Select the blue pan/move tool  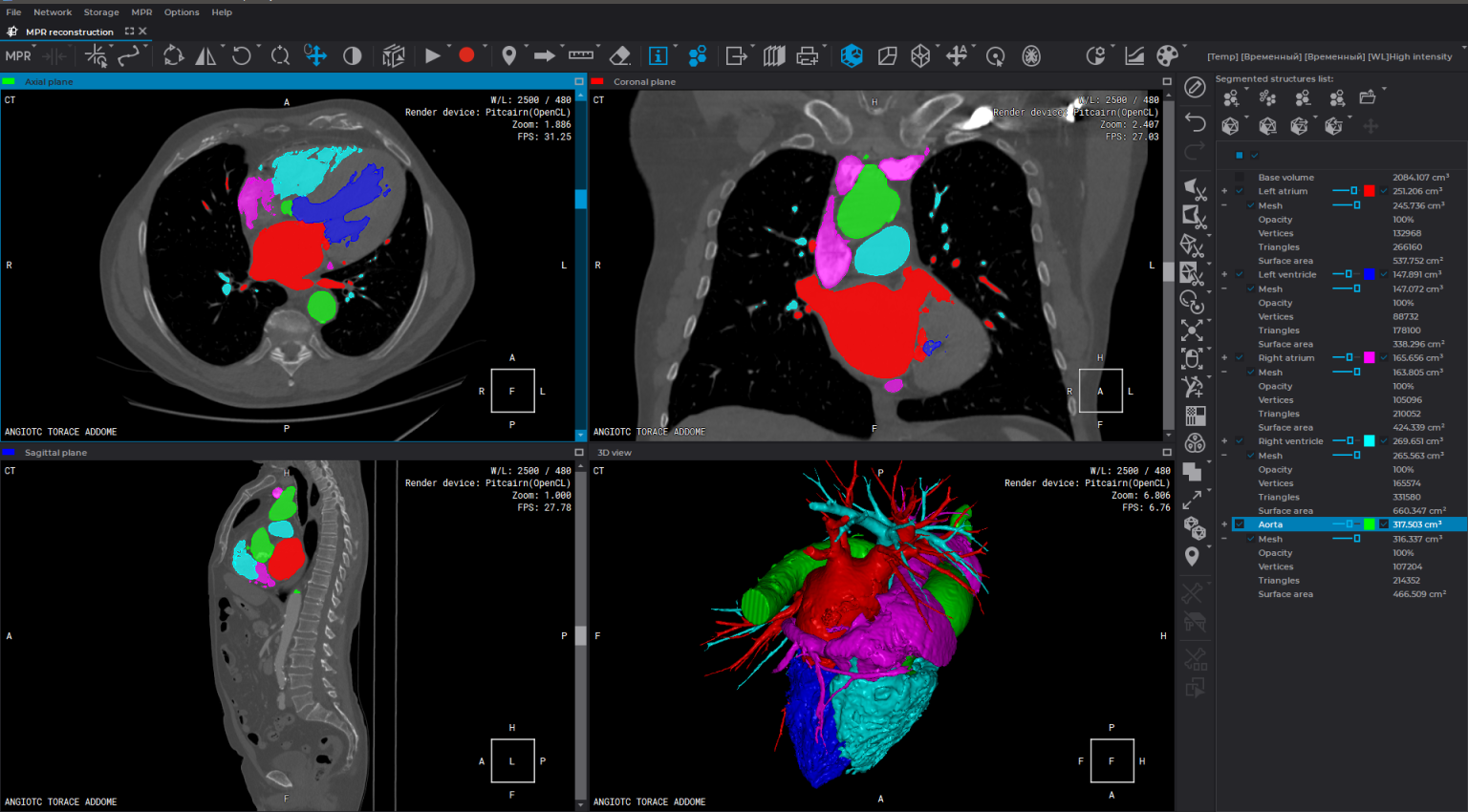pos(315,55)
